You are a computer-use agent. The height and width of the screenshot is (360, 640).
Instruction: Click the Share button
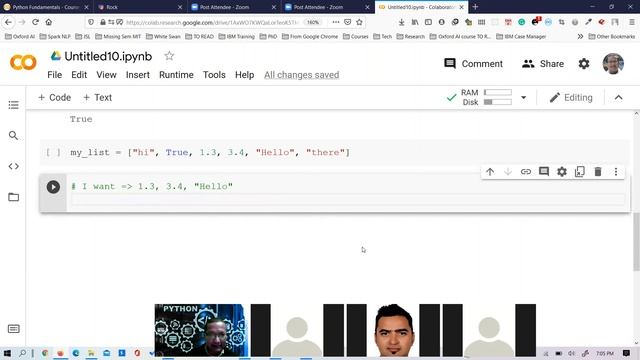pyautogui.click(x=543, y=64)
